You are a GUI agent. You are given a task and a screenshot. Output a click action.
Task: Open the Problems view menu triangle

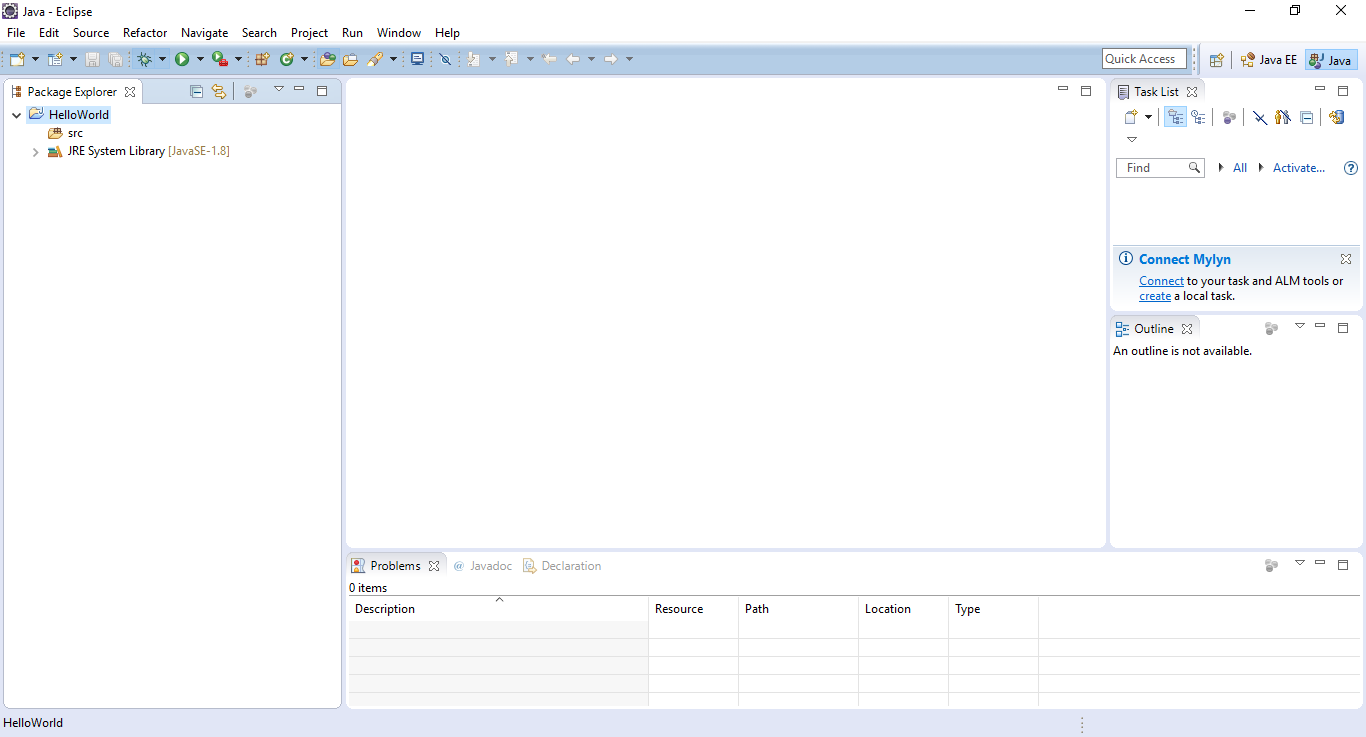click(1300, 563)
